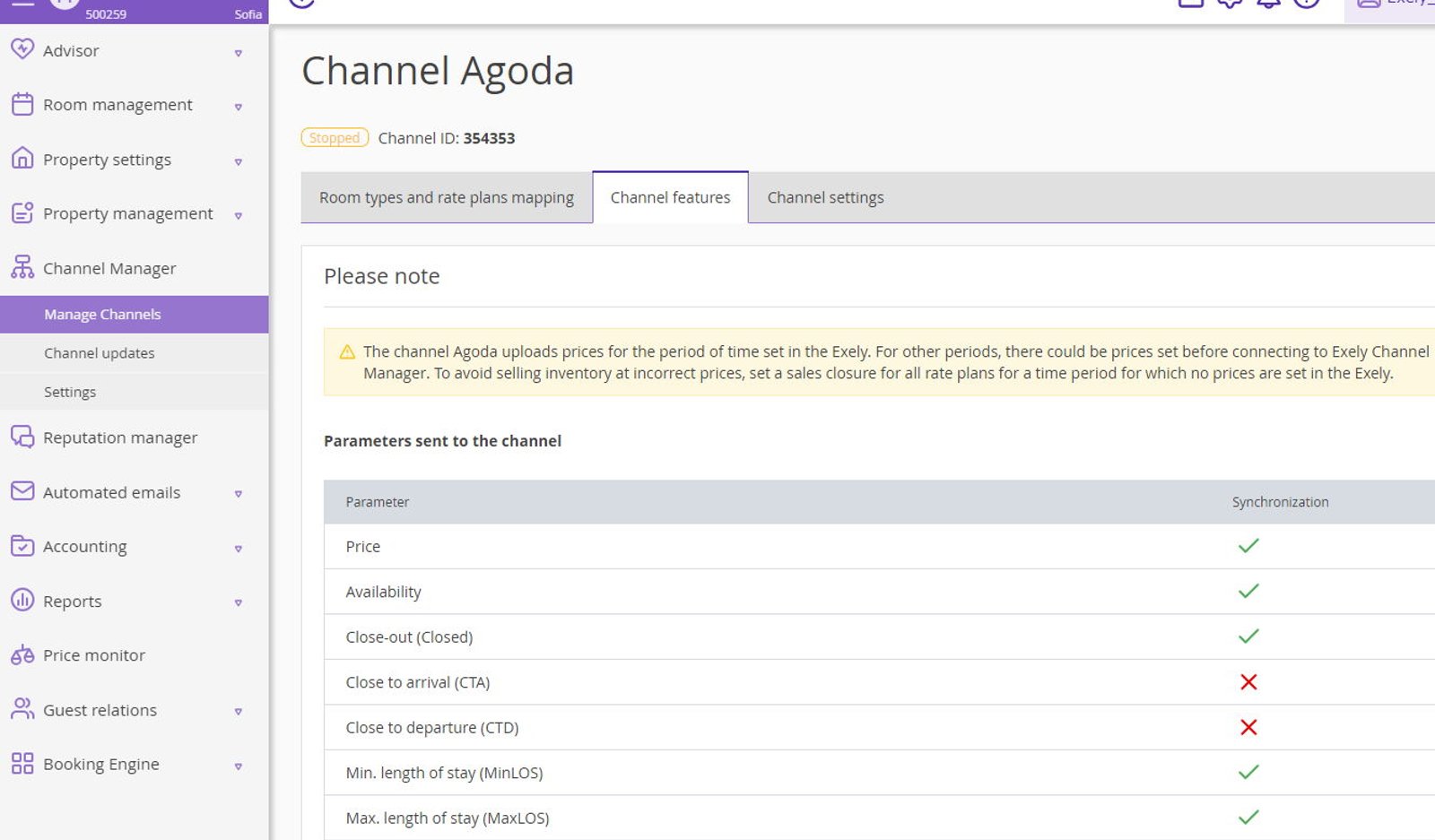The width and height of the screenshot is (1435, 840).
Task: Click the Booking Engine grid icon
Action: coord(22,763)
